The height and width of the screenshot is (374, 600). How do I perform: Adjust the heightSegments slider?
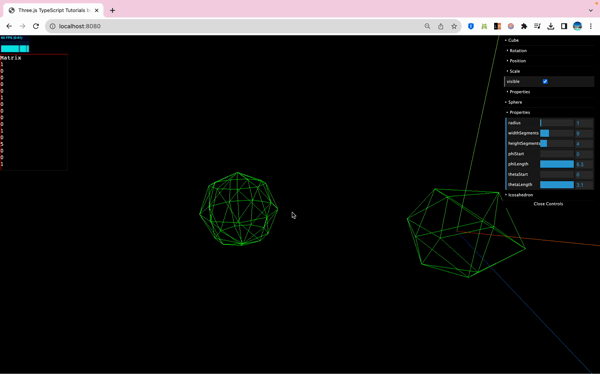[x=557, y=144]
